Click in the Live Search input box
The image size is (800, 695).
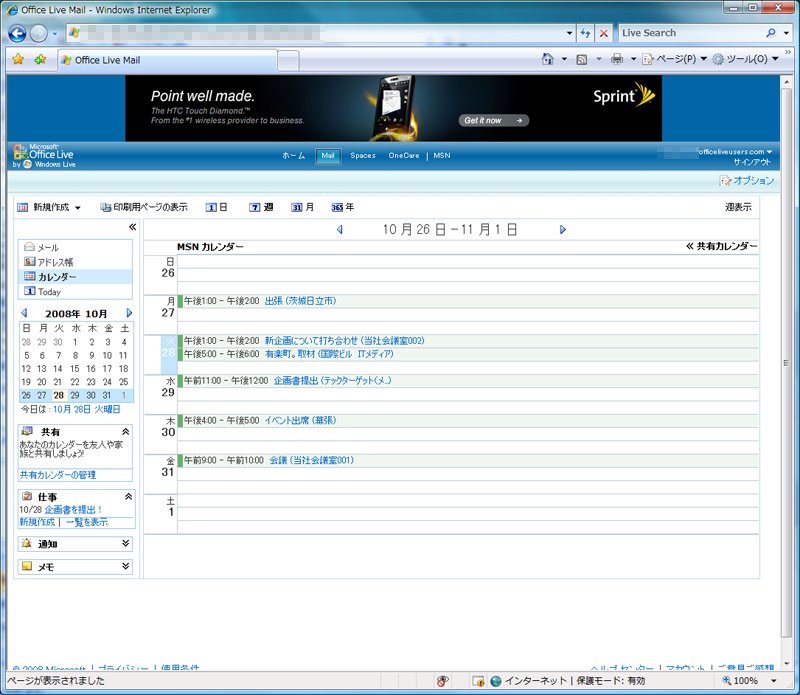pyautogui.click(x=691, y=33)
